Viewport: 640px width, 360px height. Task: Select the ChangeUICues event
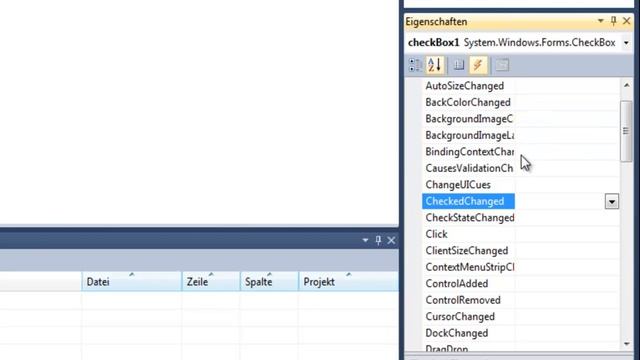[x=458, y=185]
